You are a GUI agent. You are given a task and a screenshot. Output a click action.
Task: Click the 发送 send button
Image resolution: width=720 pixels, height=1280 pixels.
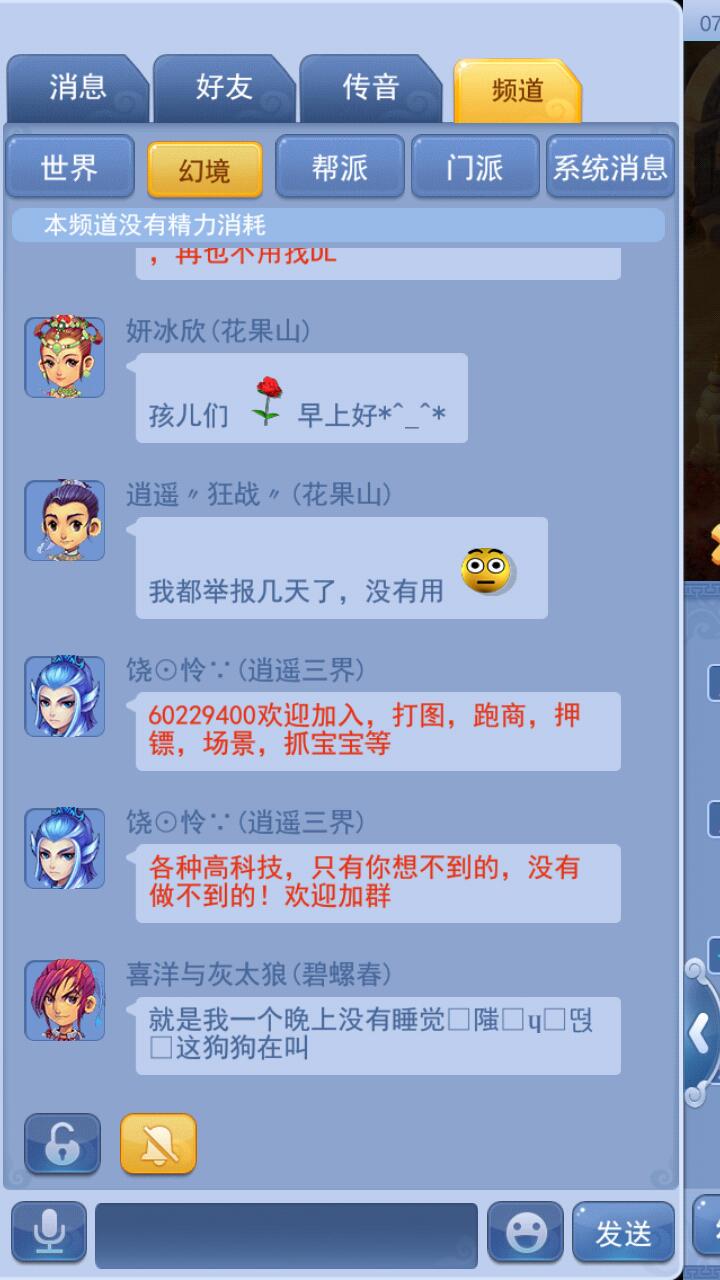623,1232
